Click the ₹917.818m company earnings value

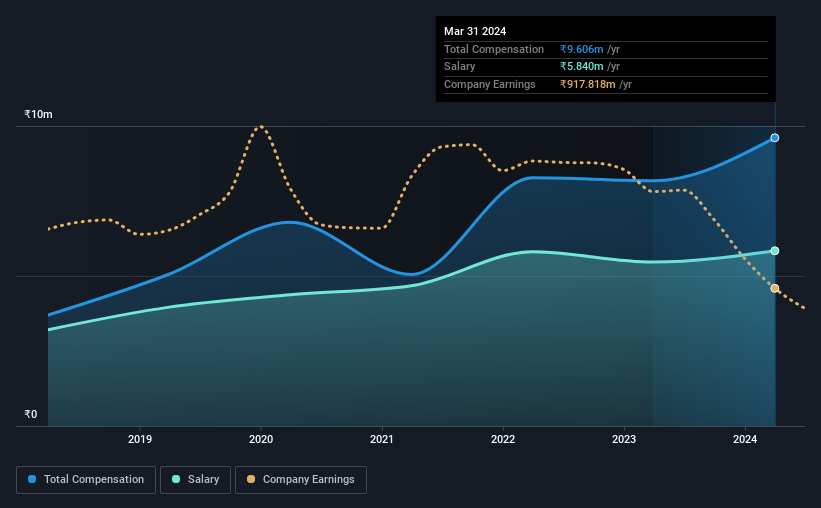point(587,84)
